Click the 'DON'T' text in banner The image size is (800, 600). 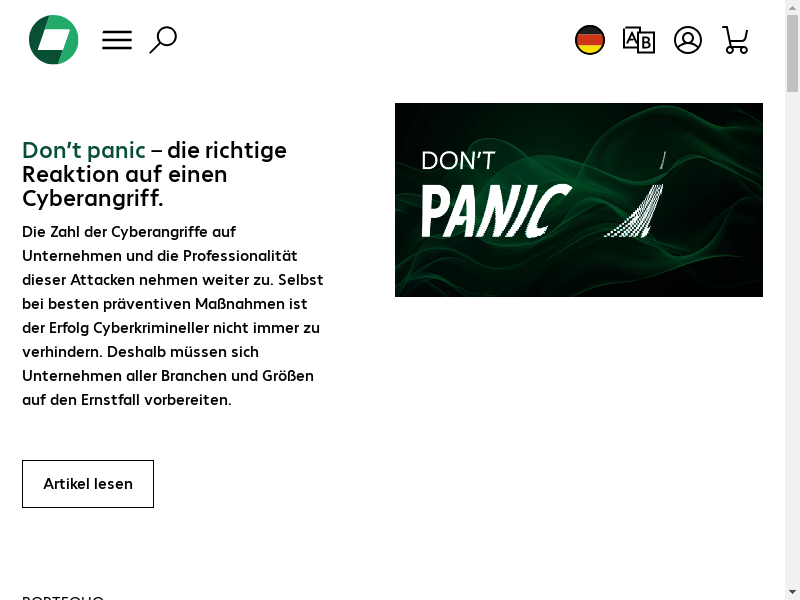point(458,161)
